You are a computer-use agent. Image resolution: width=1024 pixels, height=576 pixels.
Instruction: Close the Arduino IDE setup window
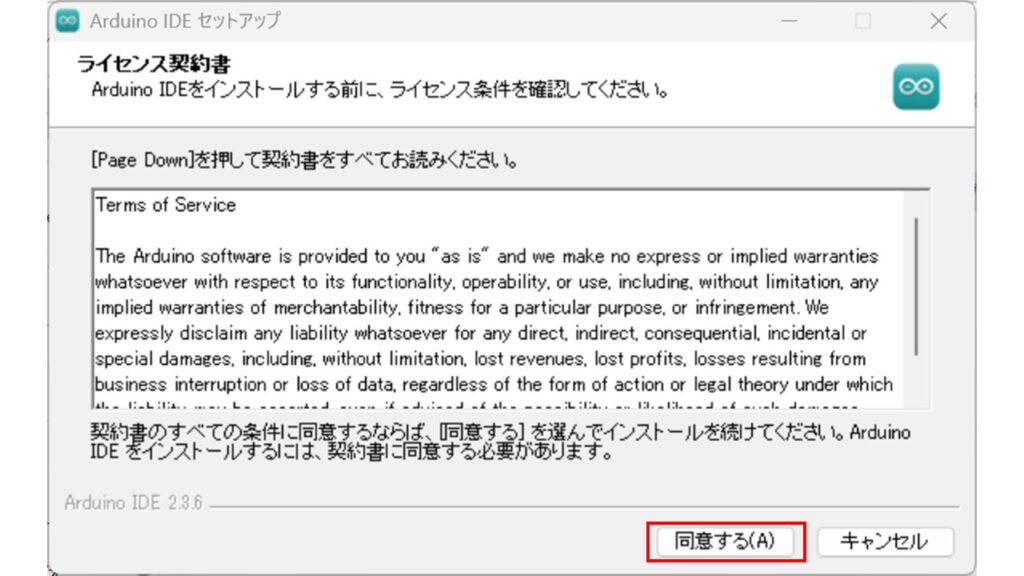pos(938,21)
